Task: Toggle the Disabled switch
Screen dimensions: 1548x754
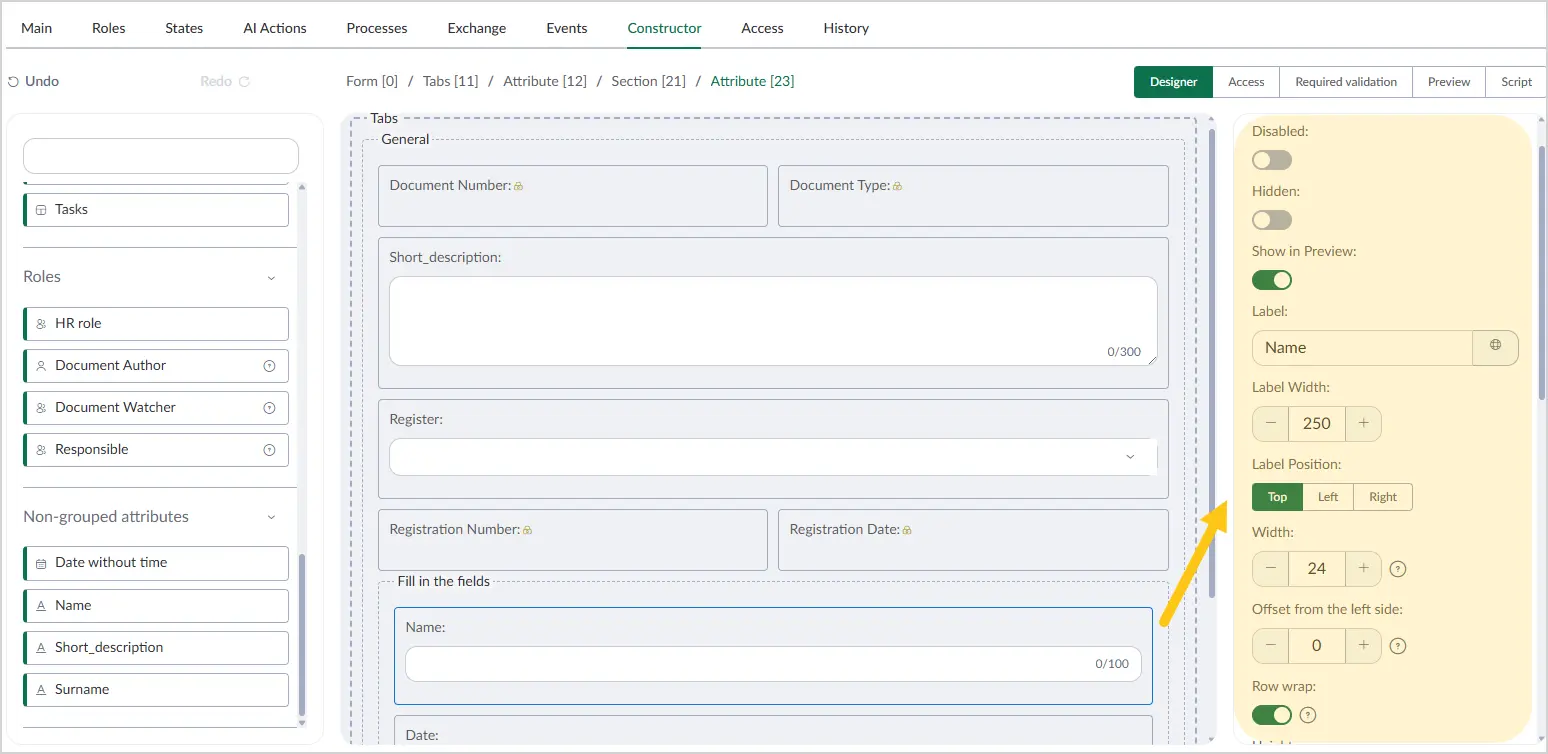Action: [x=1272, y=160]
